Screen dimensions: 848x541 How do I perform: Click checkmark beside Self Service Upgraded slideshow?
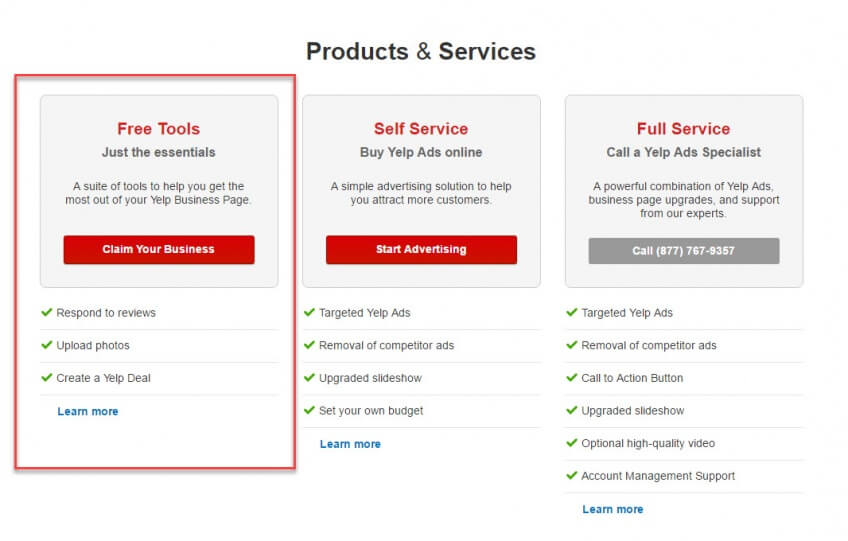coord(309,378)
